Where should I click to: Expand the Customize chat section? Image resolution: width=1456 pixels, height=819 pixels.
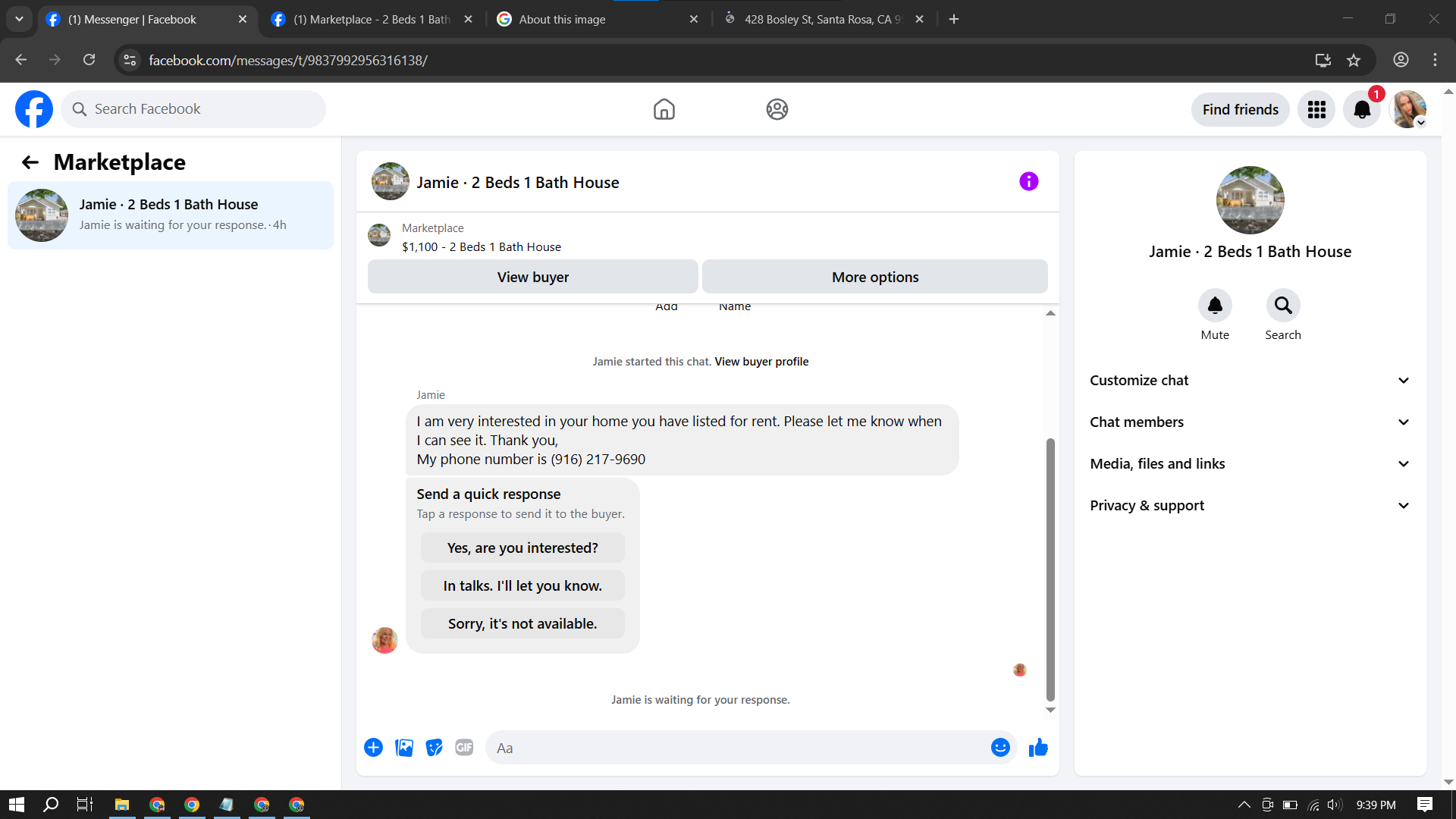pyautogui.click(x=1250, y=381)
